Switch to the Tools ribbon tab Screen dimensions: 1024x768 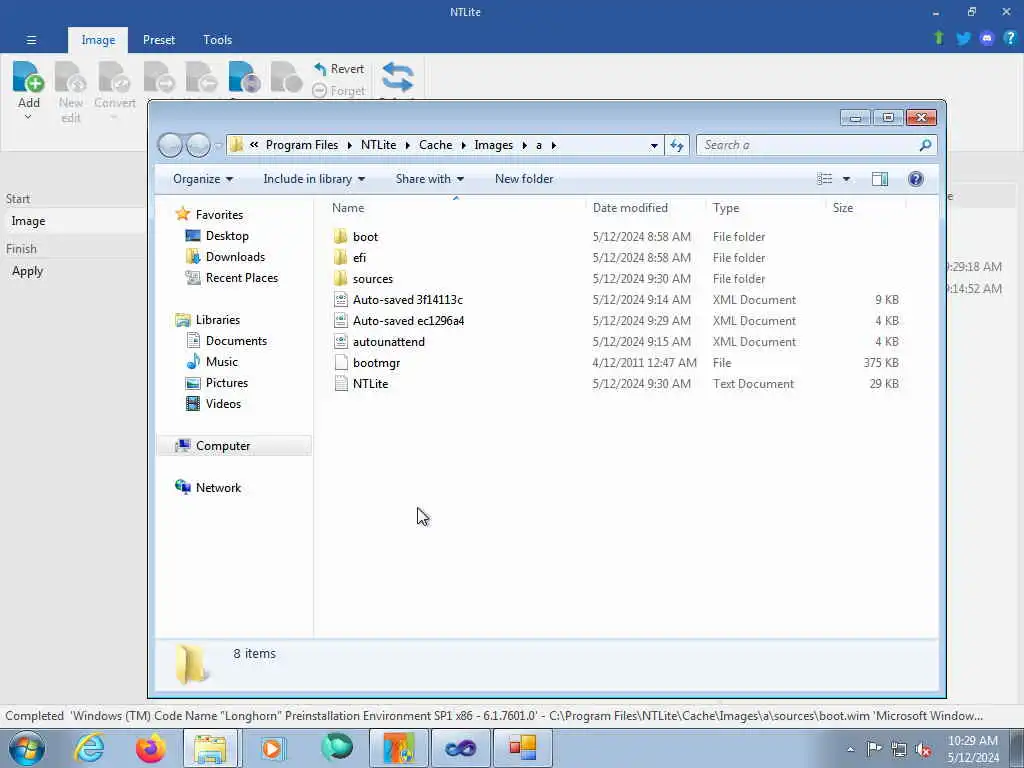[217, 40]
